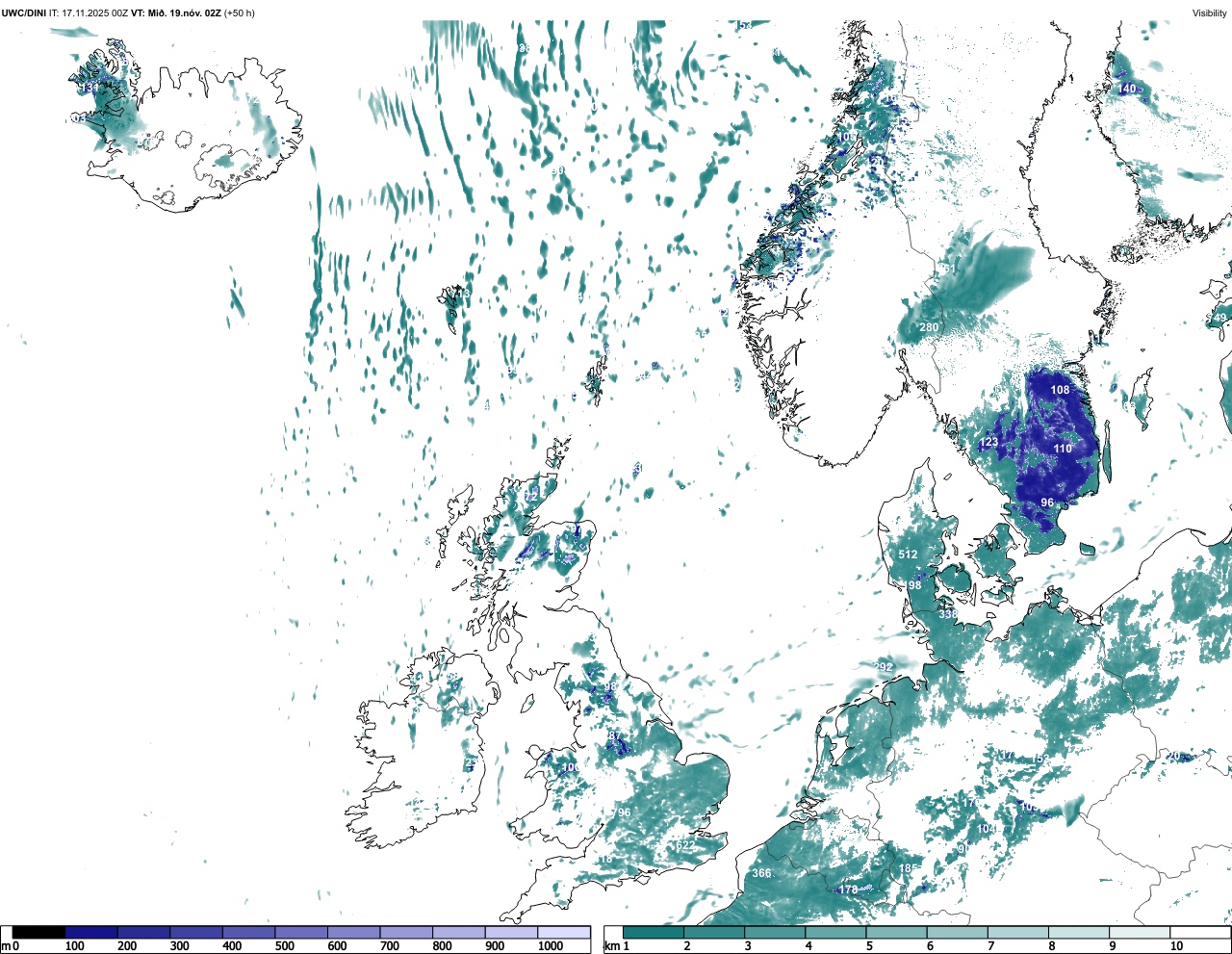The height and width of the screenshot is (954, 1232).
Task: Click the "796" value over southern England
Action: [x=622, y=812]
